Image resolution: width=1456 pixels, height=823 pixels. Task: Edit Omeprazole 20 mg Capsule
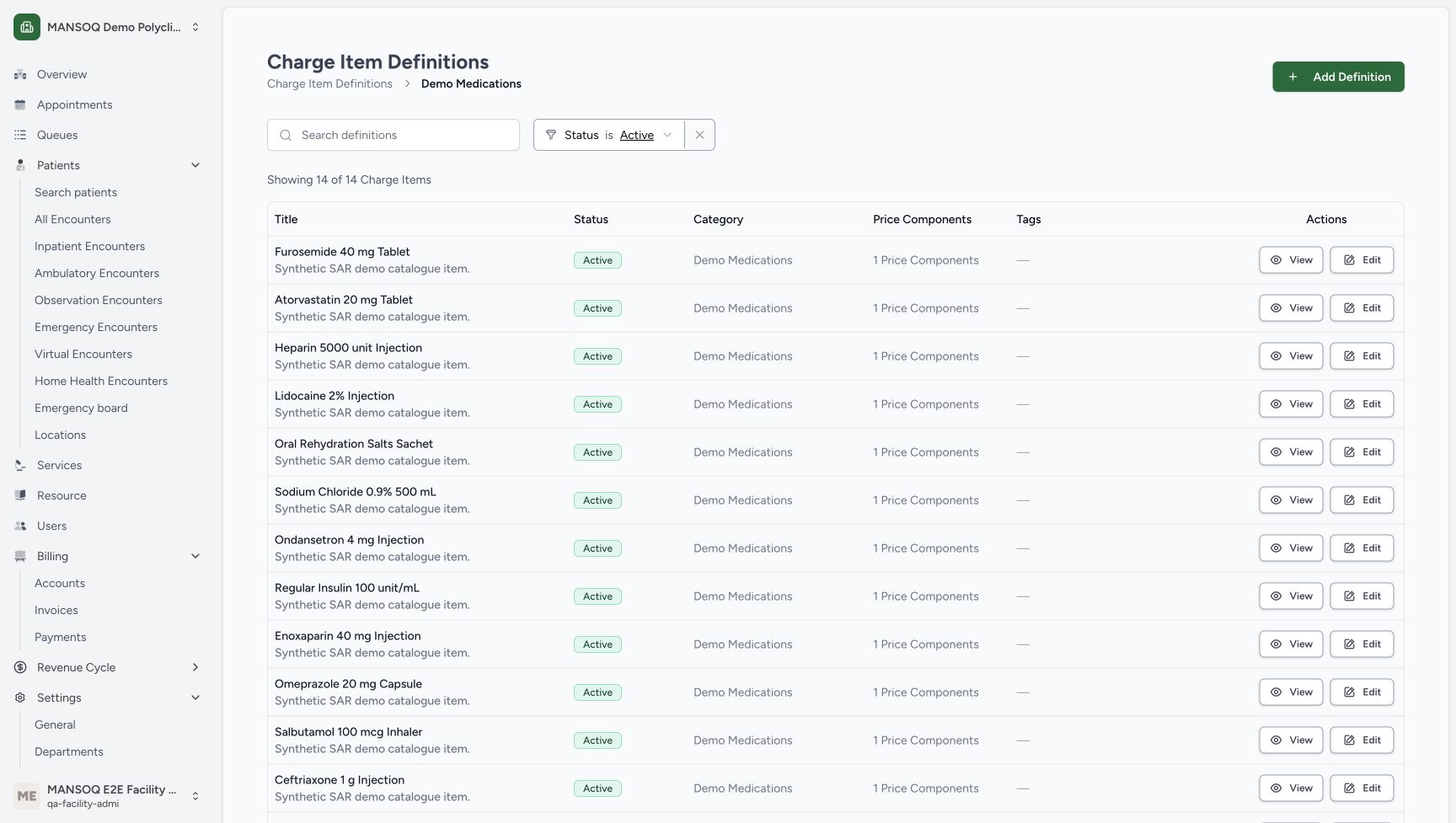(x=1362, y=692)
